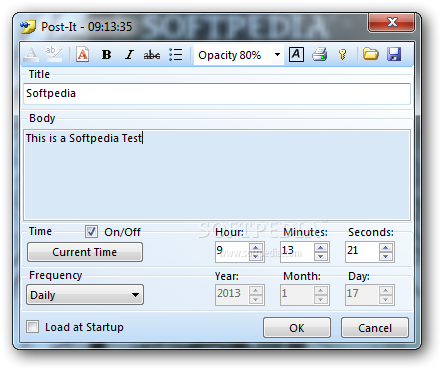Toggle strikethrough formatting
442x370 pixels.
152,55
